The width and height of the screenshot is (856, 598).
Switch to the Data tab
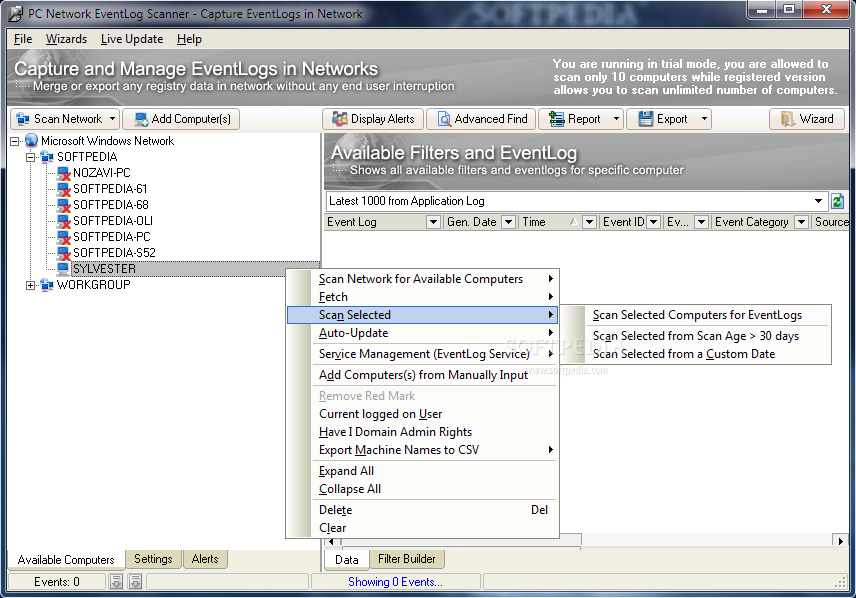347,560
